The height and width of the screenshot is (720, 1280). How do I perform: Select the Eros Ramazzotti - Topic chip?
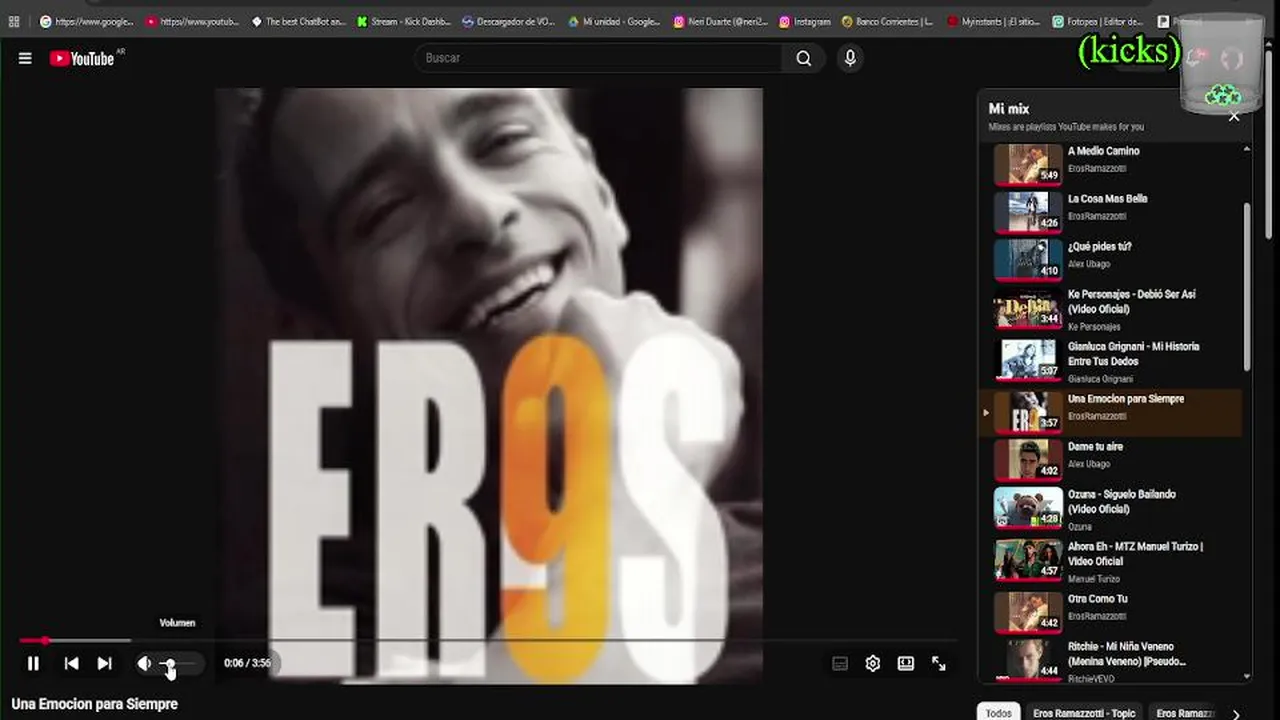point(1084,712)
